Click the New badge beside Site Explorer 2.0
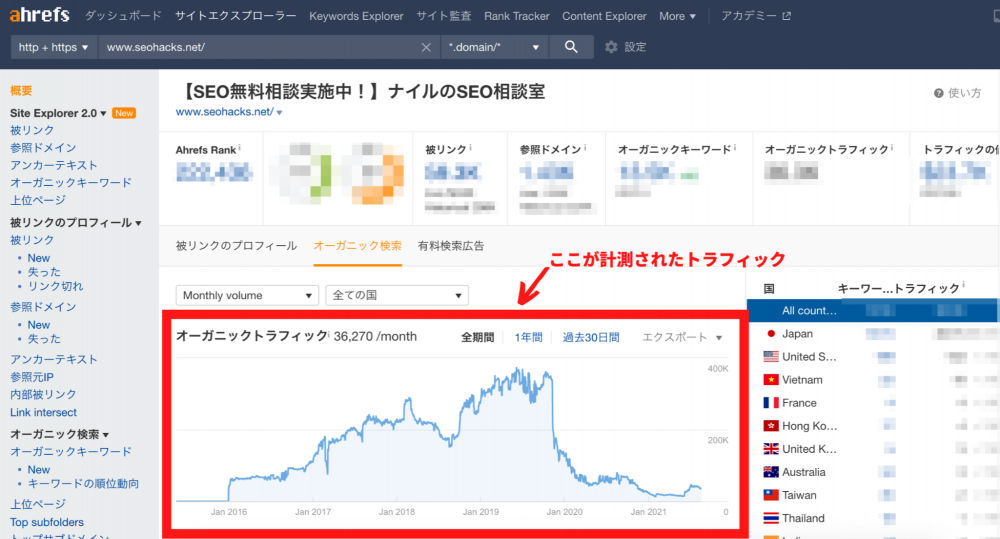This screenshot has height=539, width=1000. click(x=124, y=113)
